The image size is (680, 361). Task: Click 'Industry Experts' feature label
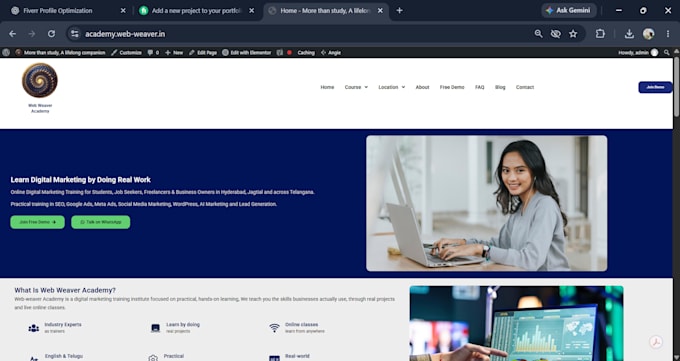click(x=63, y=325)
